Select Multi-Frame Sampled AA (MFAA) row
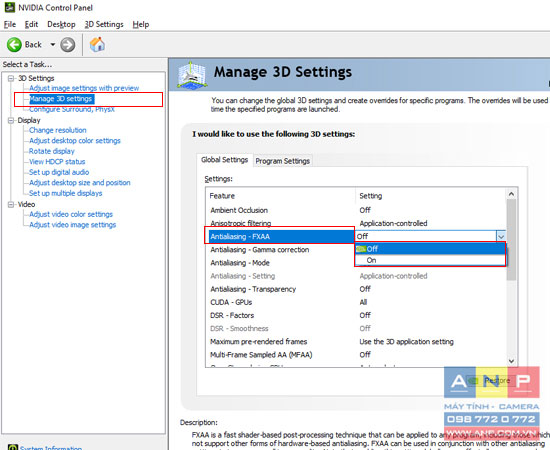 click(x=356, y=355)
